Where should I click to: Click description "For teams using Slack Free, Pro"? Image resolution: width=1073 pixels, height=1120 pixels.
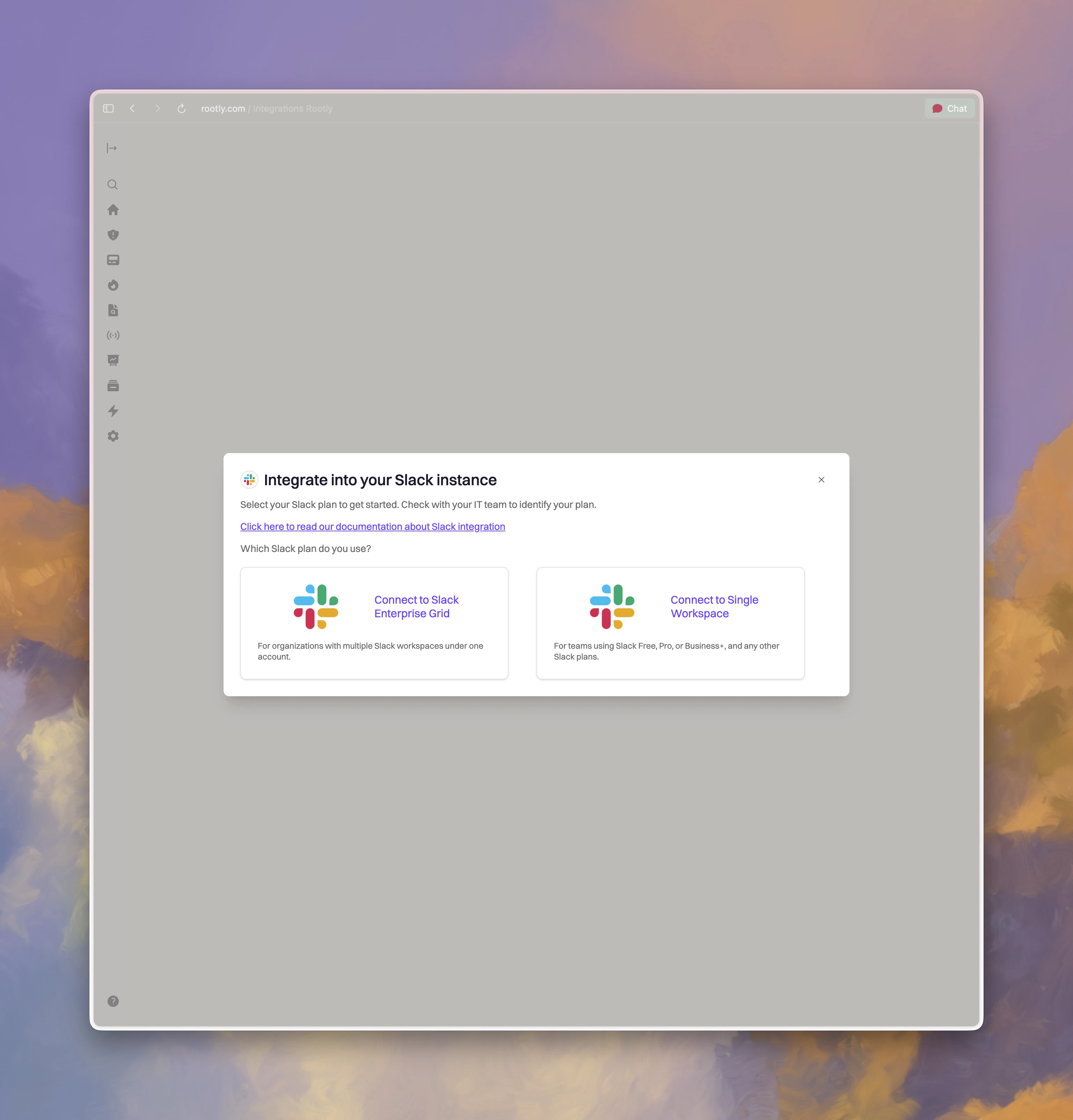[x=666, y=652]
